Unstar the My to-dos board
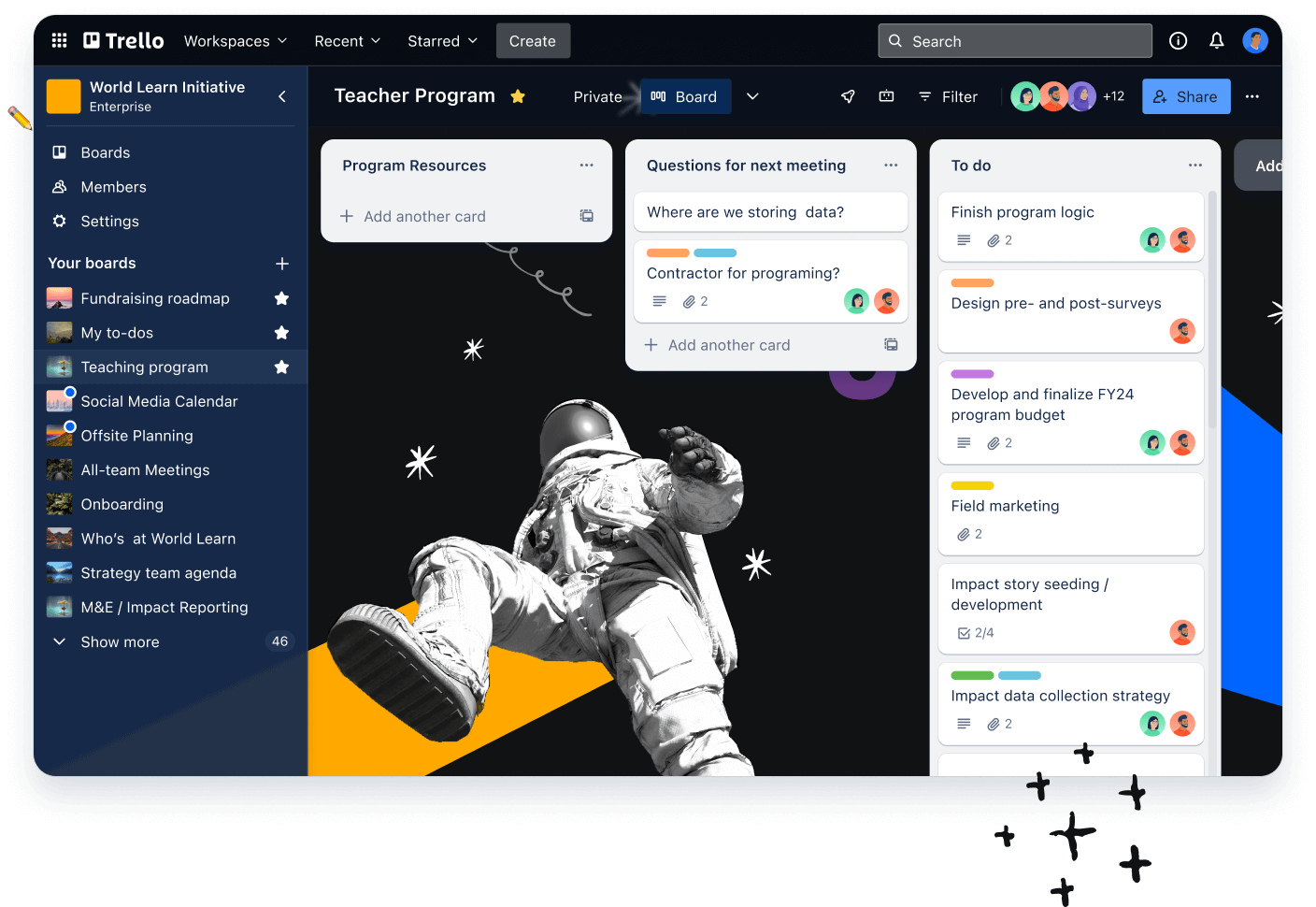 (x=281, y=333)
